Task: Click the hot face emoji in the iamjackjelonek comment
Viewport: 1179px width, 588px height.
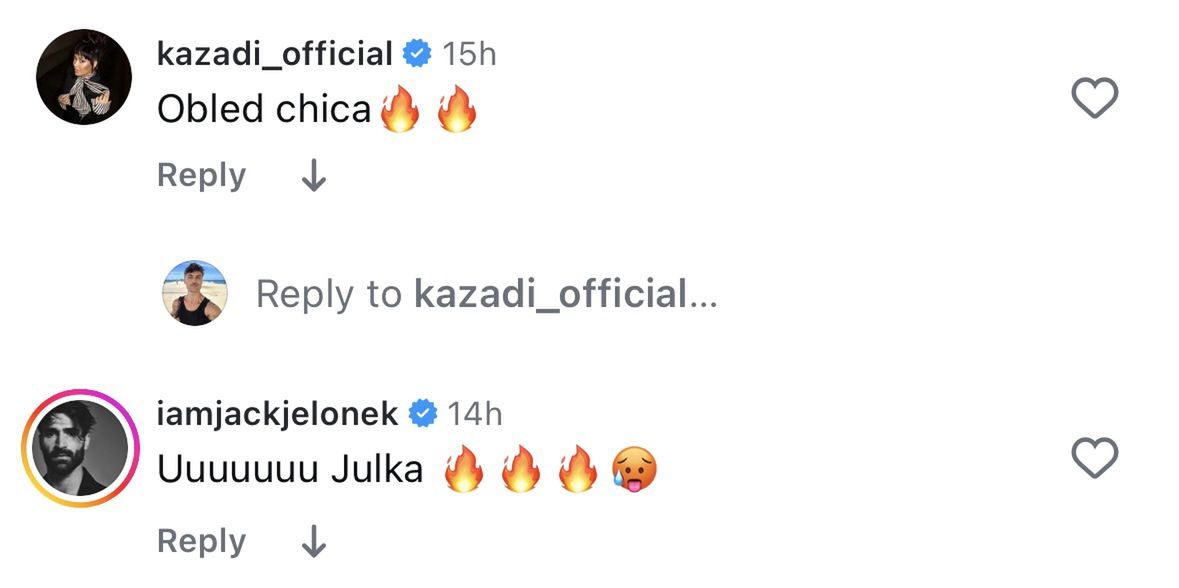Action: pyautogui.click(x=633, y=468)
